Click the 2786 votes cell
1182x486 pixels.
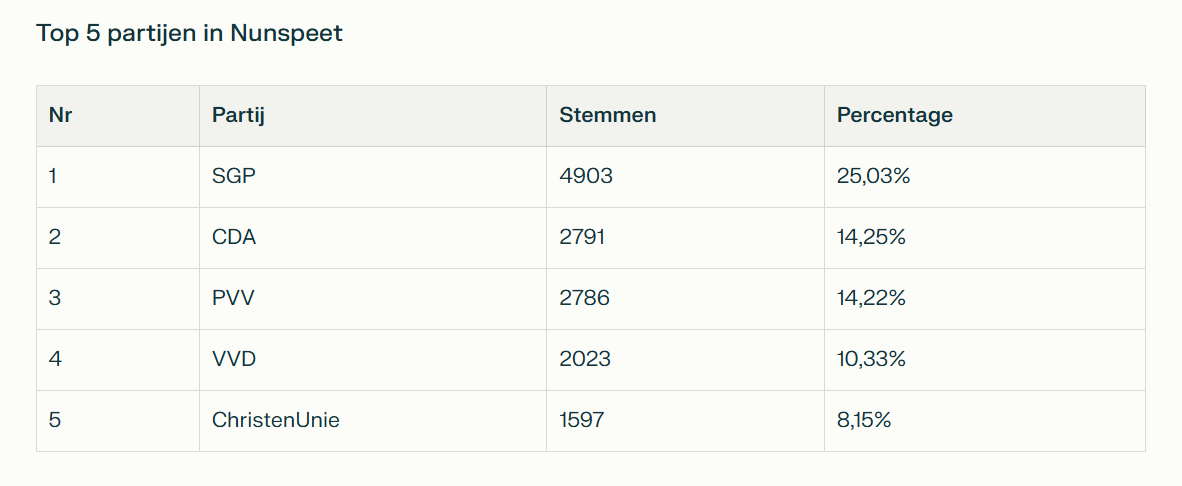click(585, 298)
